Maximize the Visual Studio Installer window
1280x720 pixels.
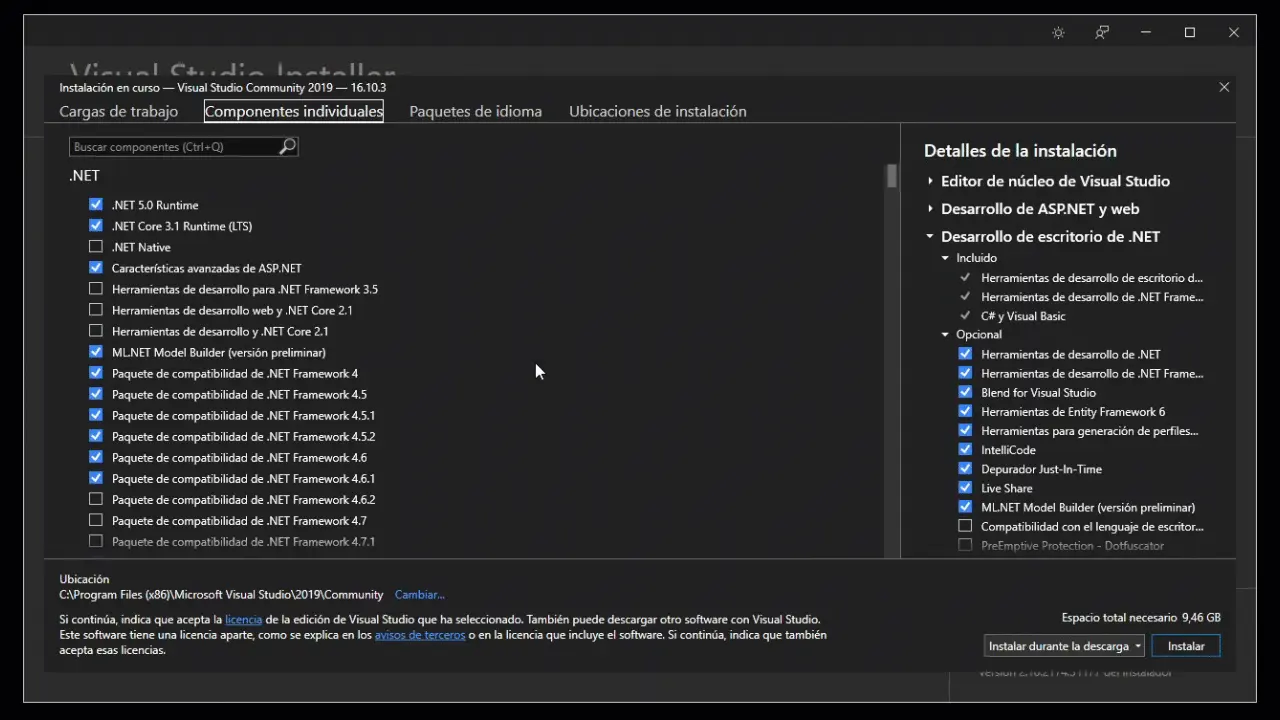coord(1190,33)
